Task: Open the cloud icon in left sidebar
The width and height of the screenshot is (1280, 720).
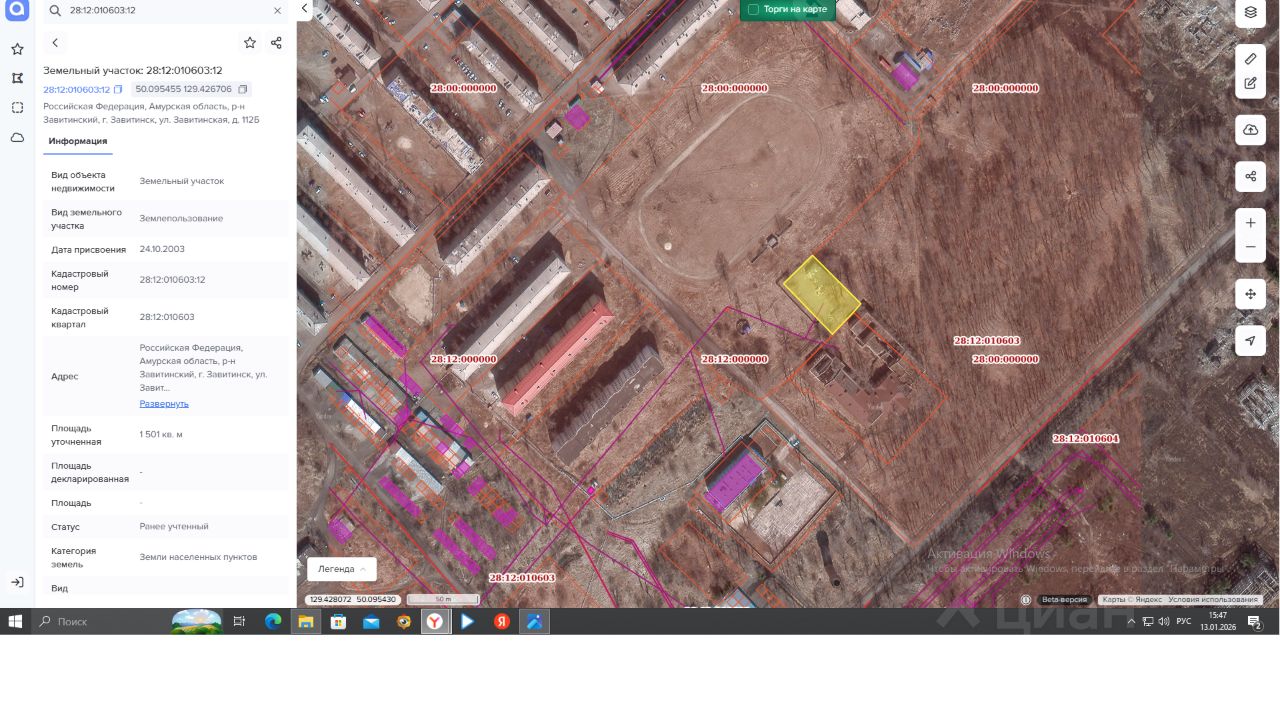Action: pyautogui.click(x=17, y=138)
